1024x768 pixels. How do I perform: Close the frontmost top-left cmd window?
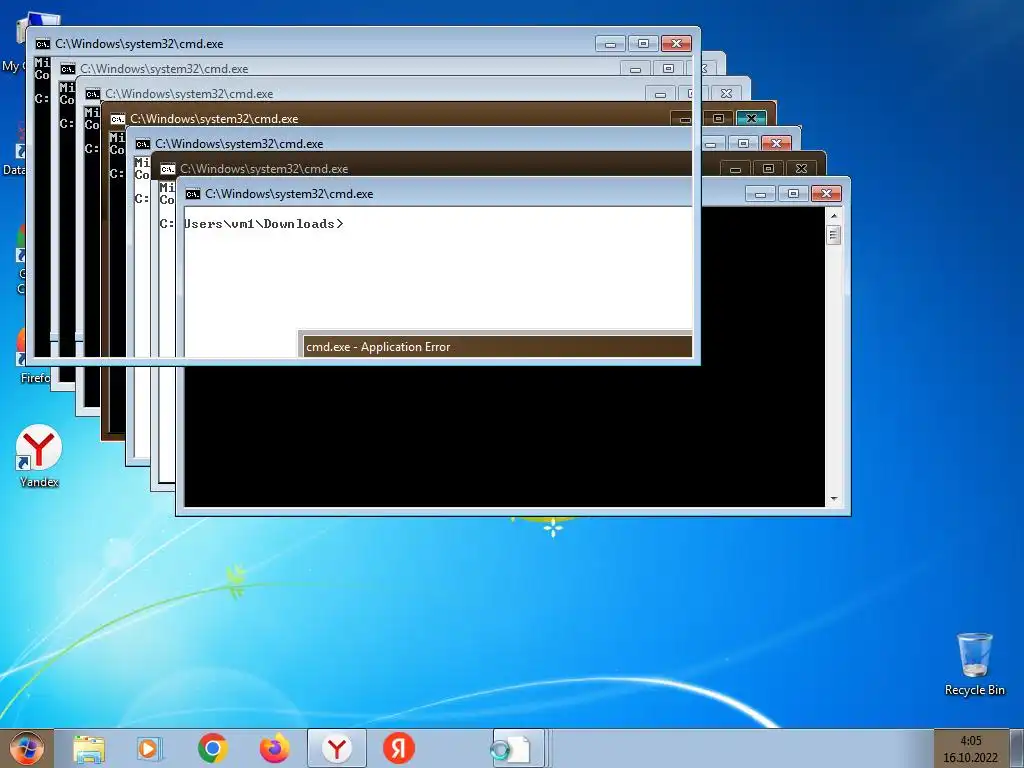[677, 44]
